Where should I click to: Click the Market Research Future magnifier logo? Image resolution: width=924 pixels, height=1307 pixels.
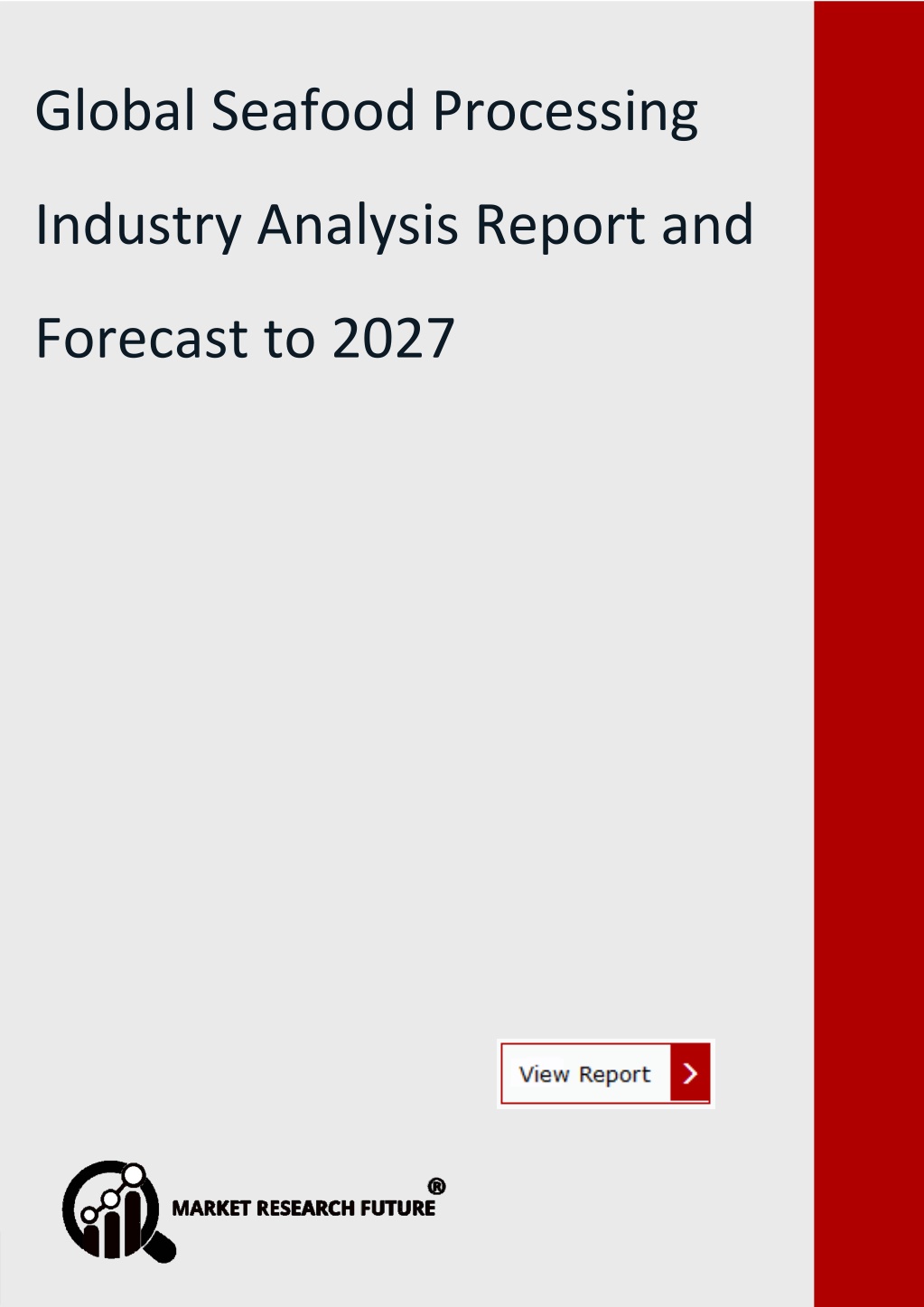[118, 1211]
